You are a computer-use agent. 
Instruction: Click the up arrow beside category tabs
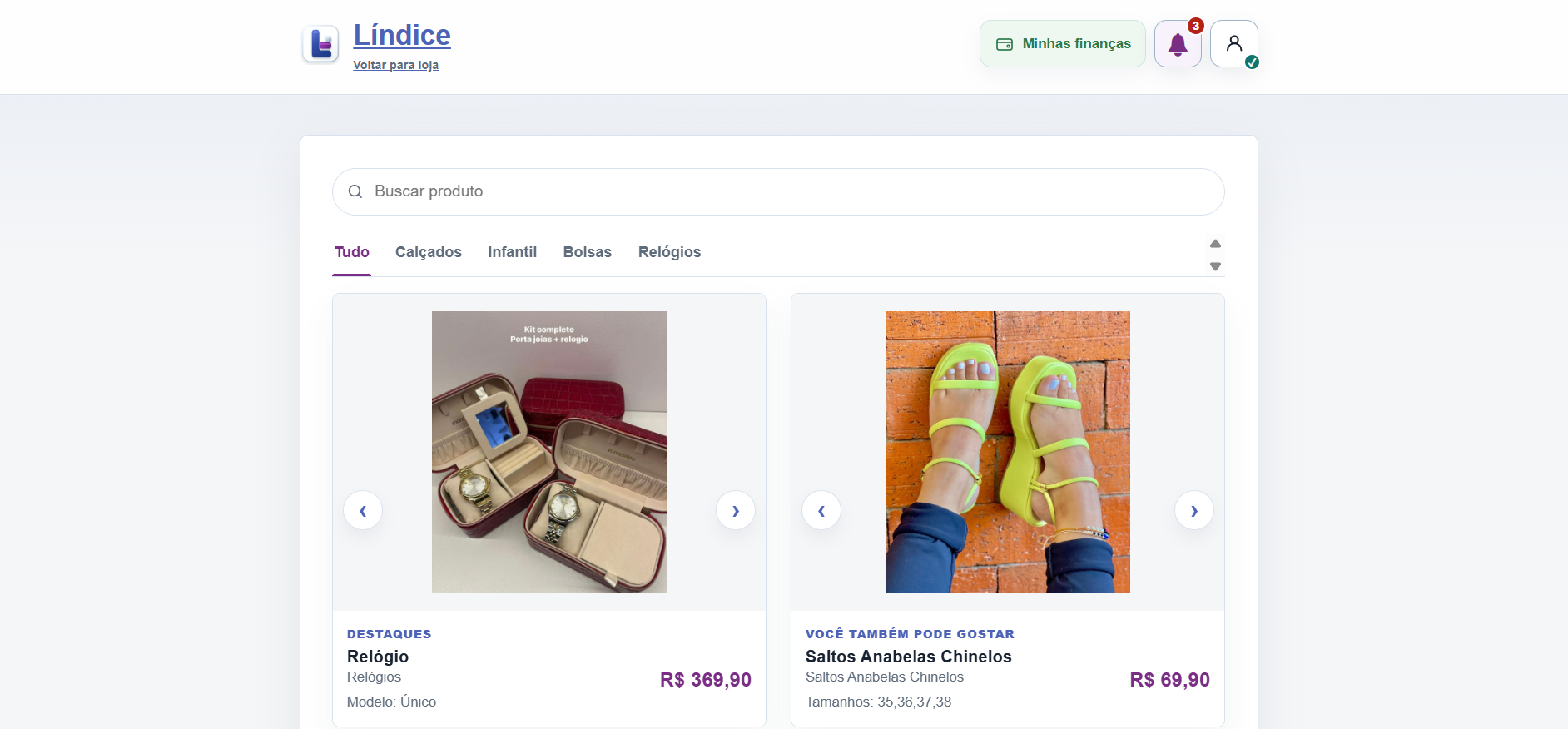click(1216, 244)
